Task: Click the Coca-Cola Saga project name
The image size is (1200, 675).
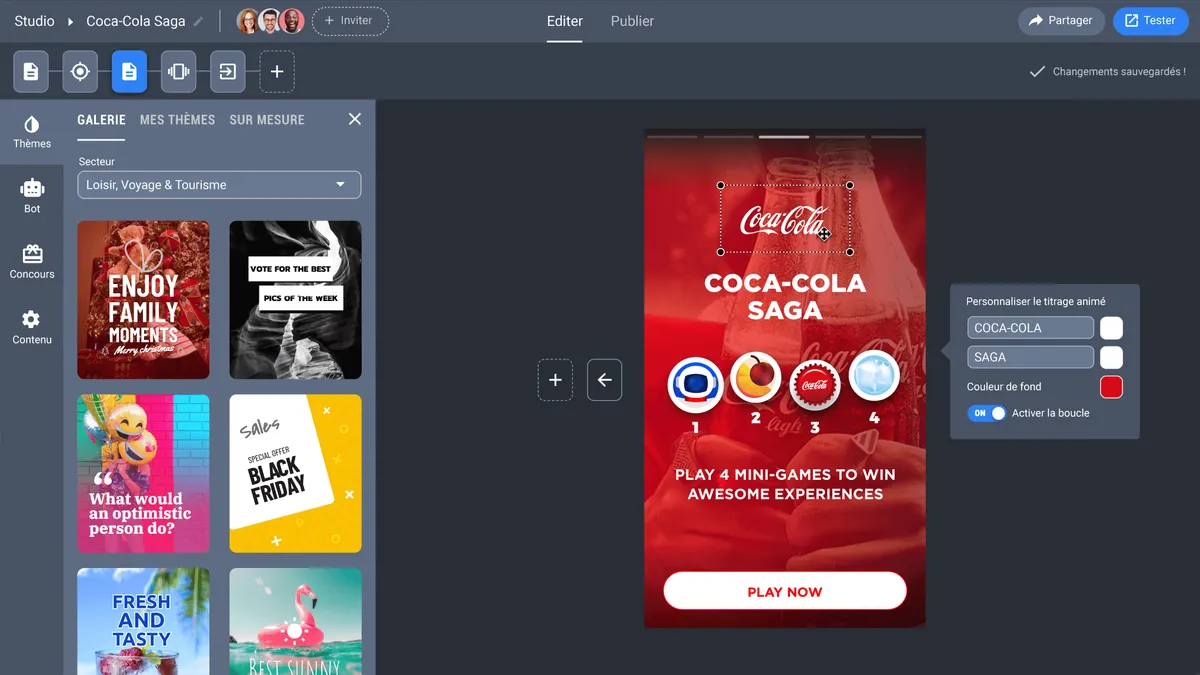Action: click(x=136, y=21)
